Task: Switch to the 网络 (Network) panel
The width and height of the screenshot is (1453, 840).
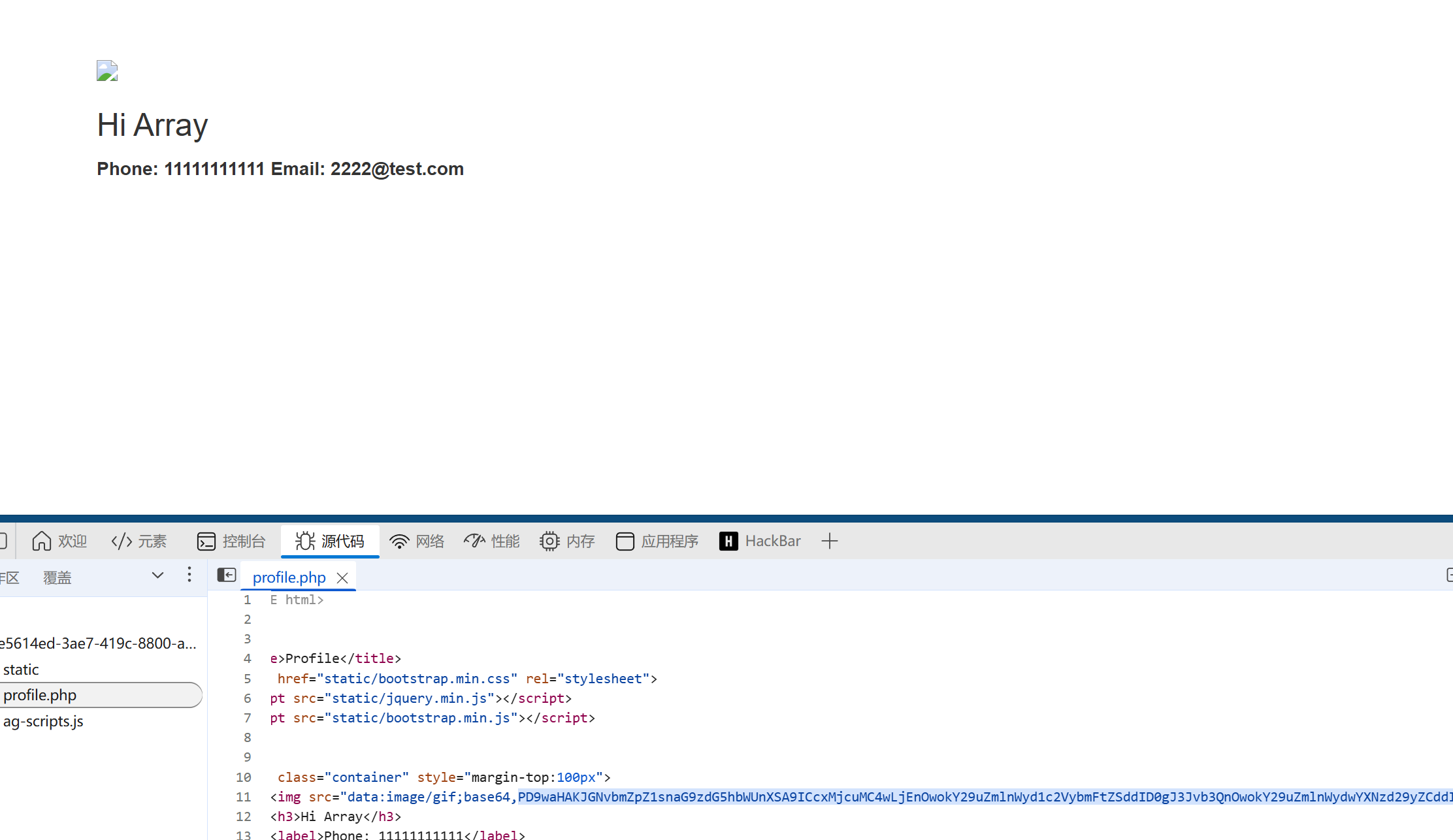Action: [x=417, y=541]
